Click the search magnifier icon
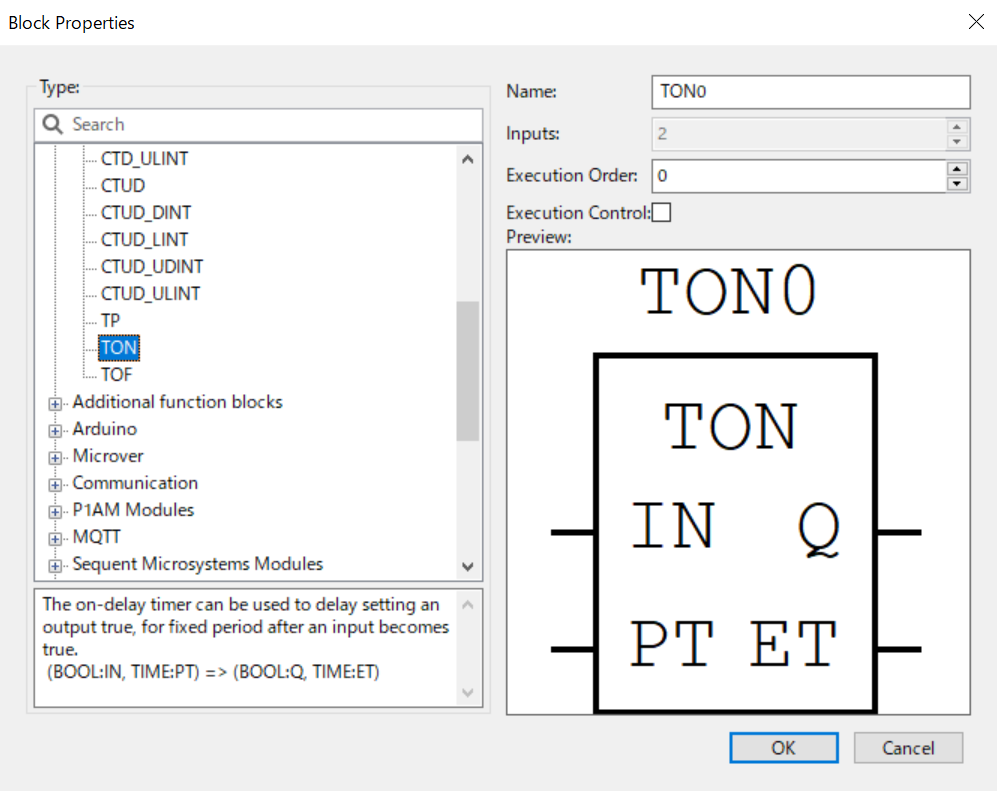Image resolution: width=997 pixels, height=791 pixels. coord(53,125)
